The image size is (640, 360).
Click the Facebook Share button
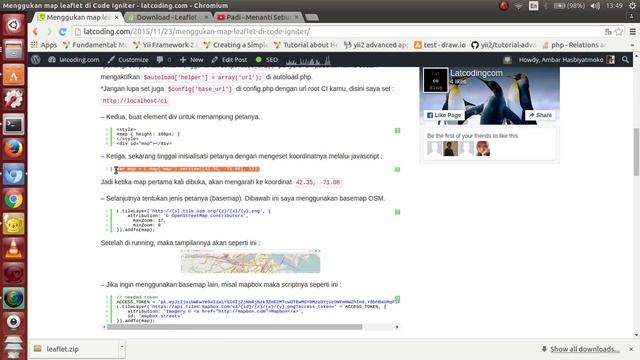coord(540,115)
